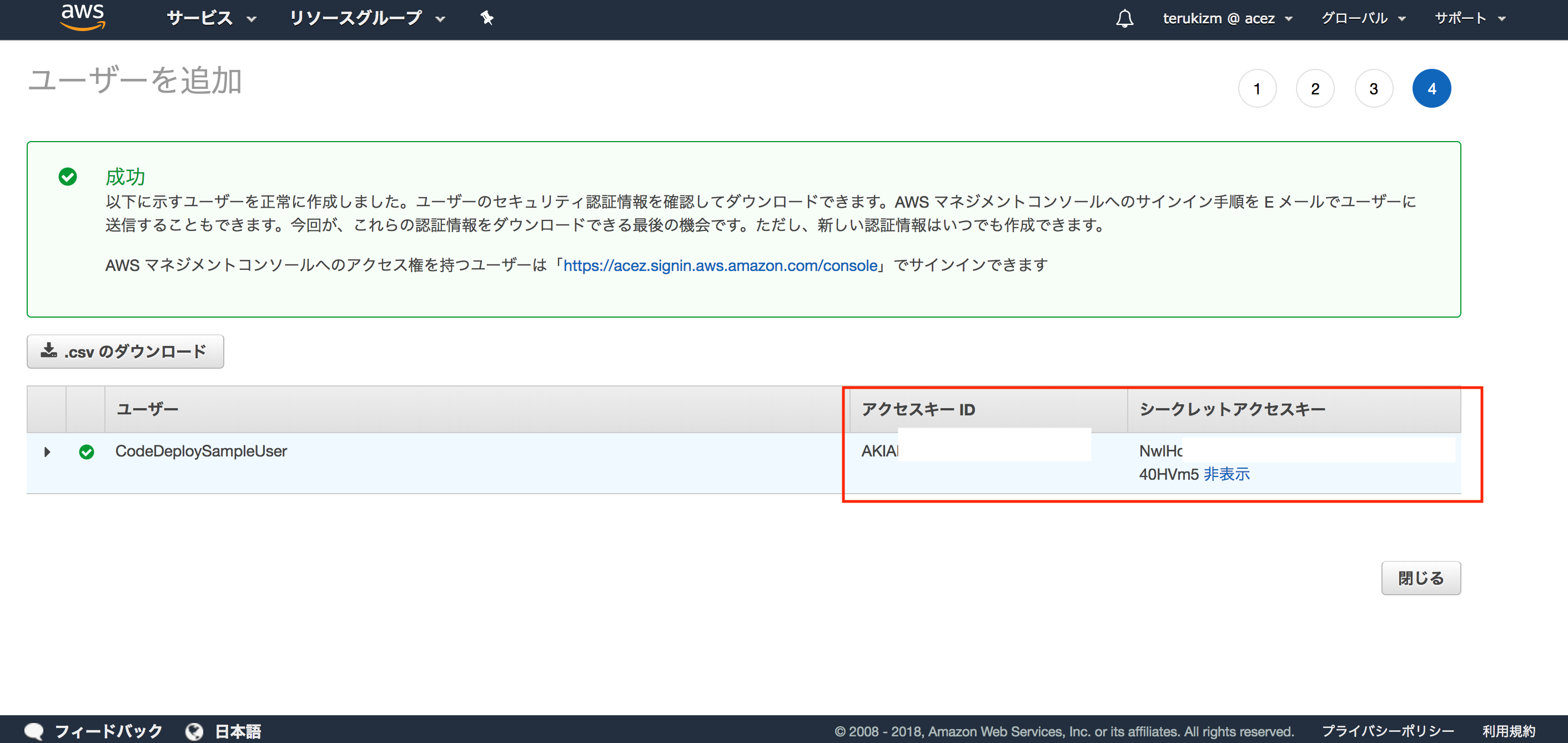
Task: Click the AWS logo to go home
Action: click(82, 17)
